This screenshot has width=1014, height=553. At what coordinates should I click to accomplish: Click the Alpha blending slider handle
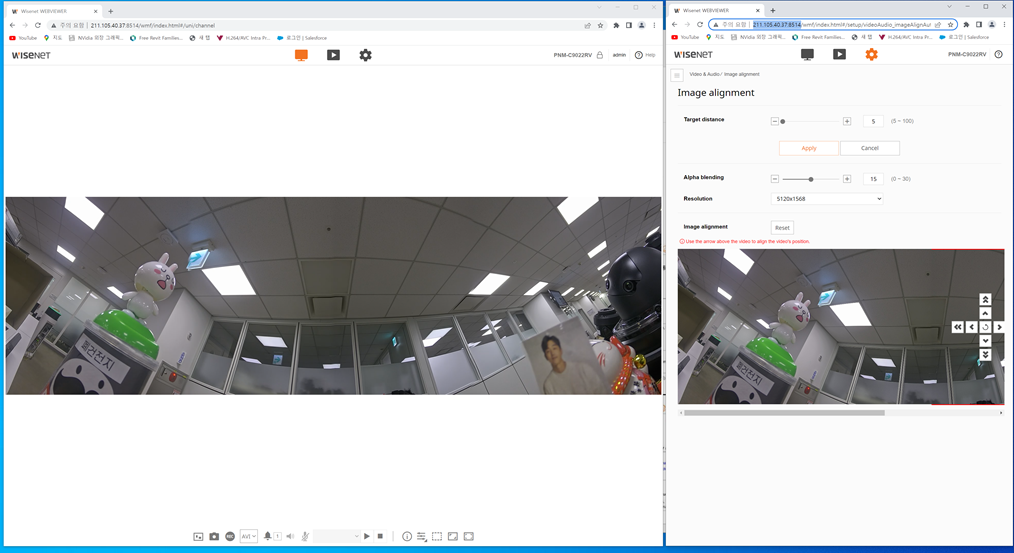pyautogui.click(x=811, y=179)
